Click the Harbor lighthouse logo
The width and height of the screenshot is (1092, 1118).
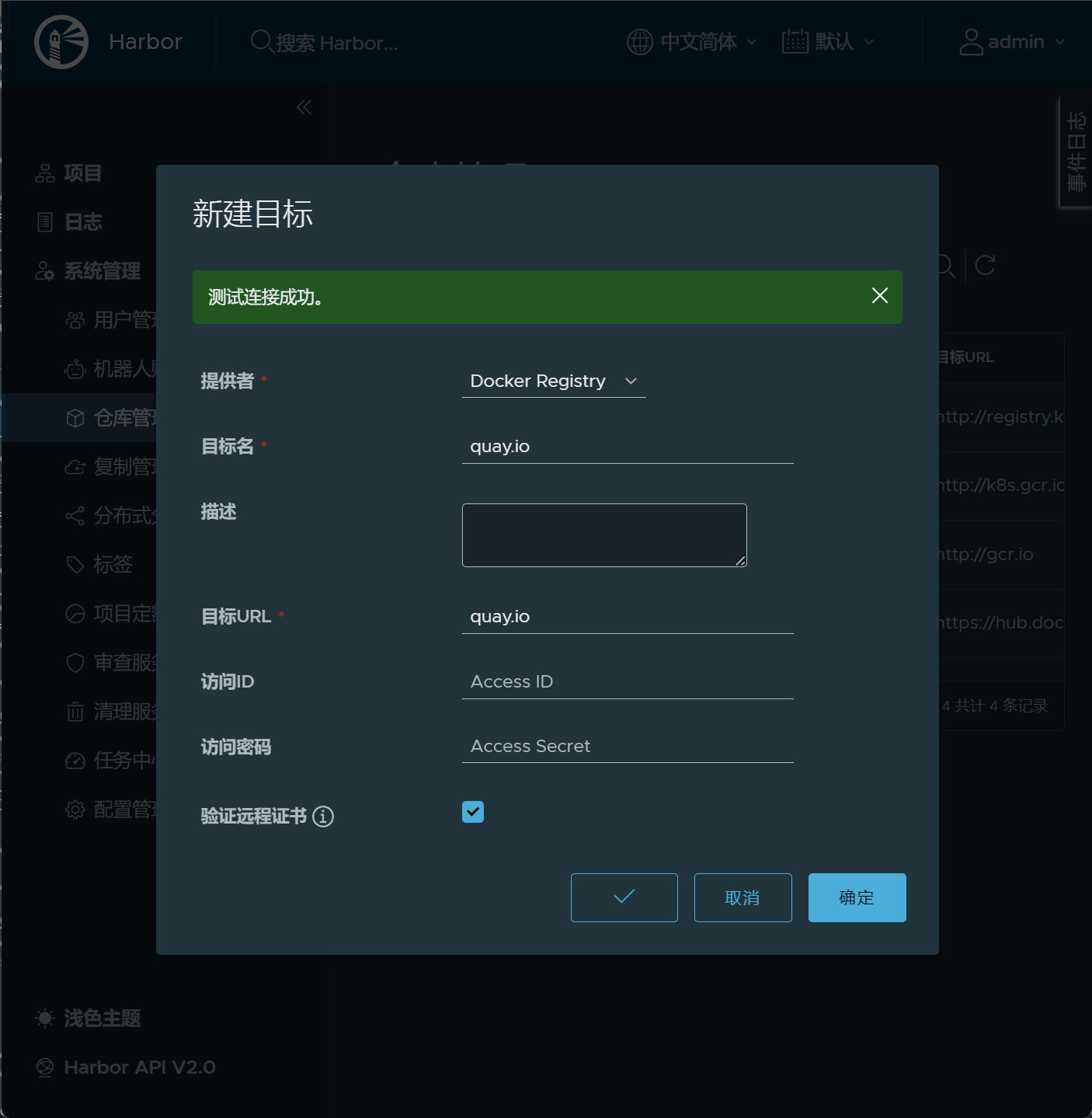click(x=61, y=42)
